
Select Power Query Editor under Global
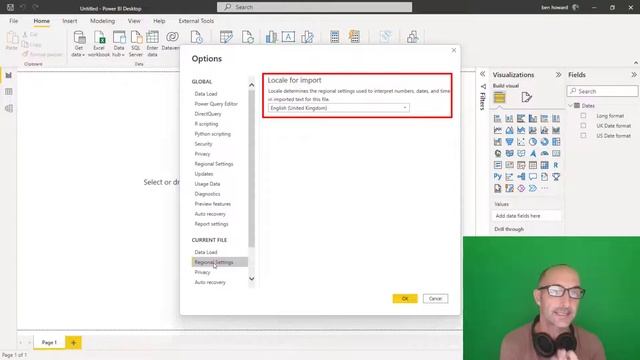(x=216, y=104)
